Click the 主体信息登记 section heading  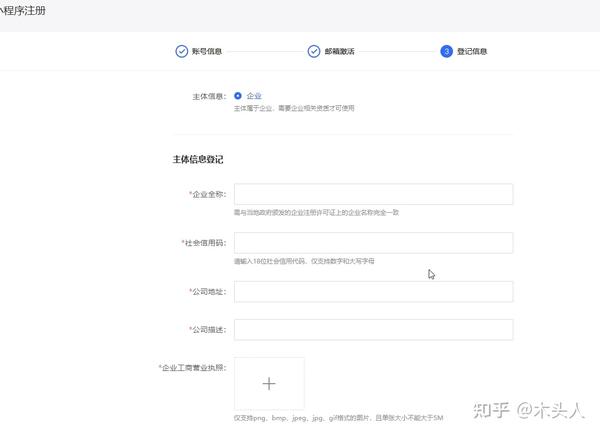click(198, 159)
